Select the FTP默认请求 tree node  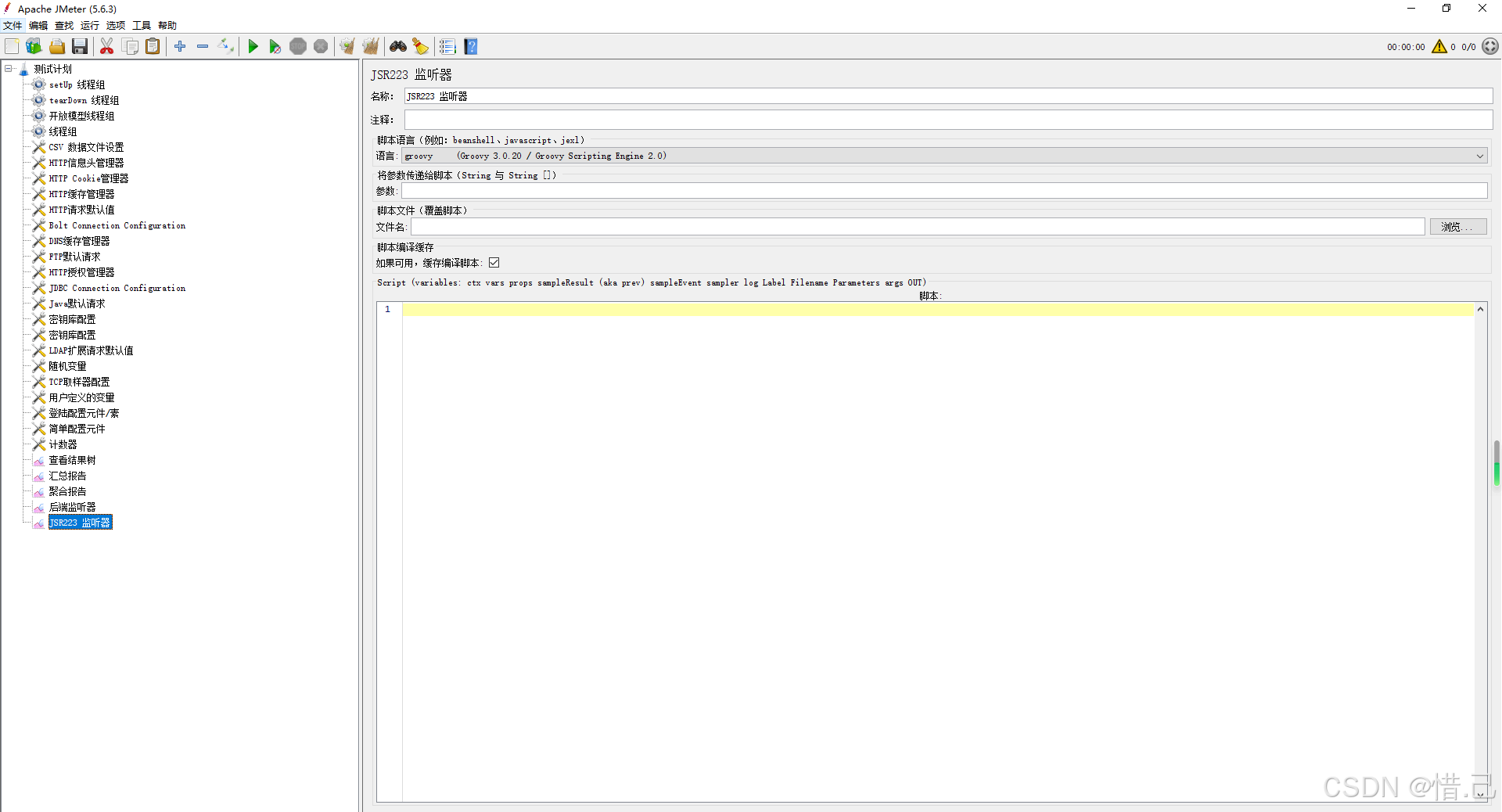click(74, 257)
